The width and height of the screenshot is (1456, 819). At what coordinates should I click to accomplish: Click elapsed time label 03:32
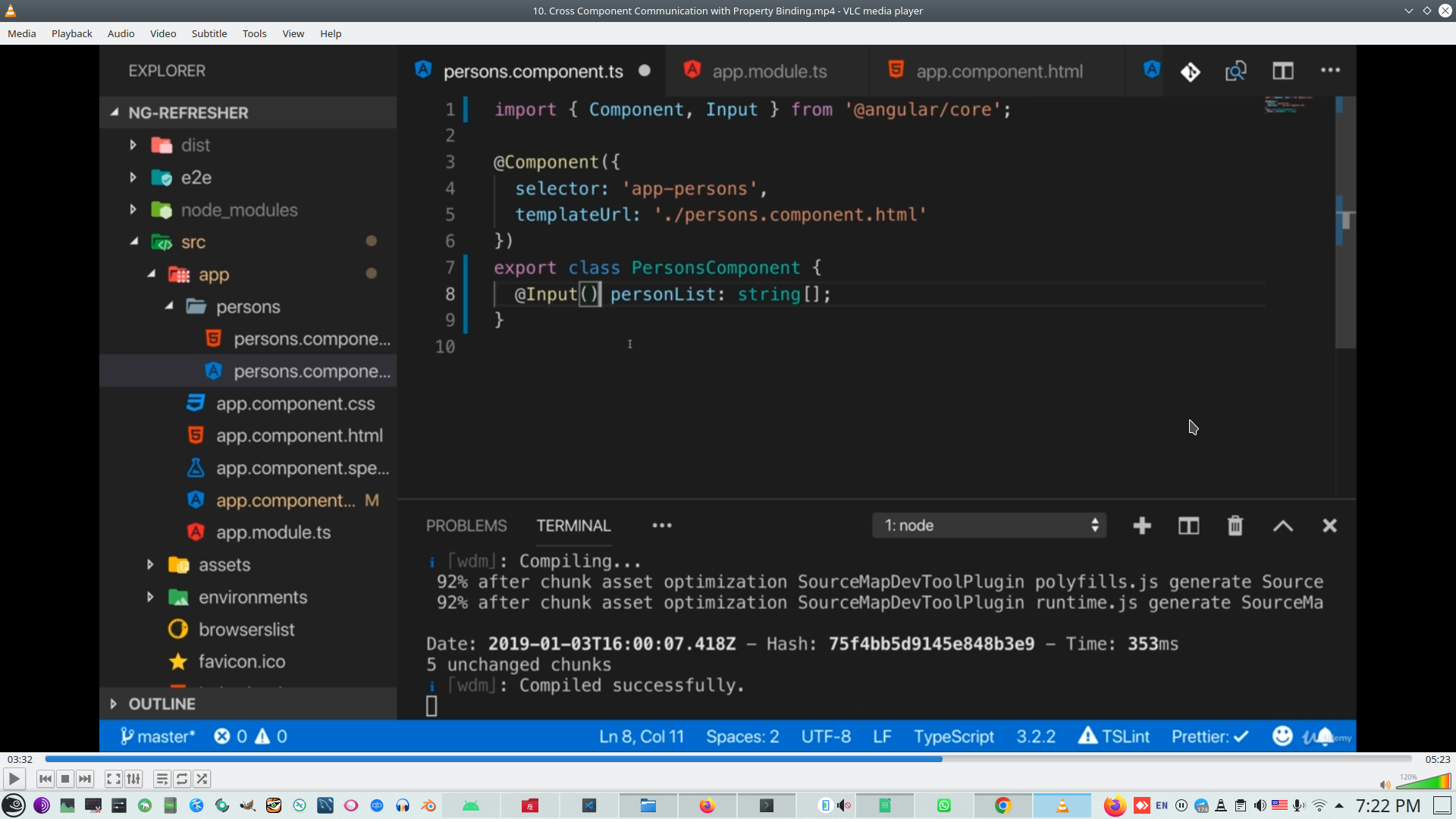pyautogui.click(x=20, y=759)
